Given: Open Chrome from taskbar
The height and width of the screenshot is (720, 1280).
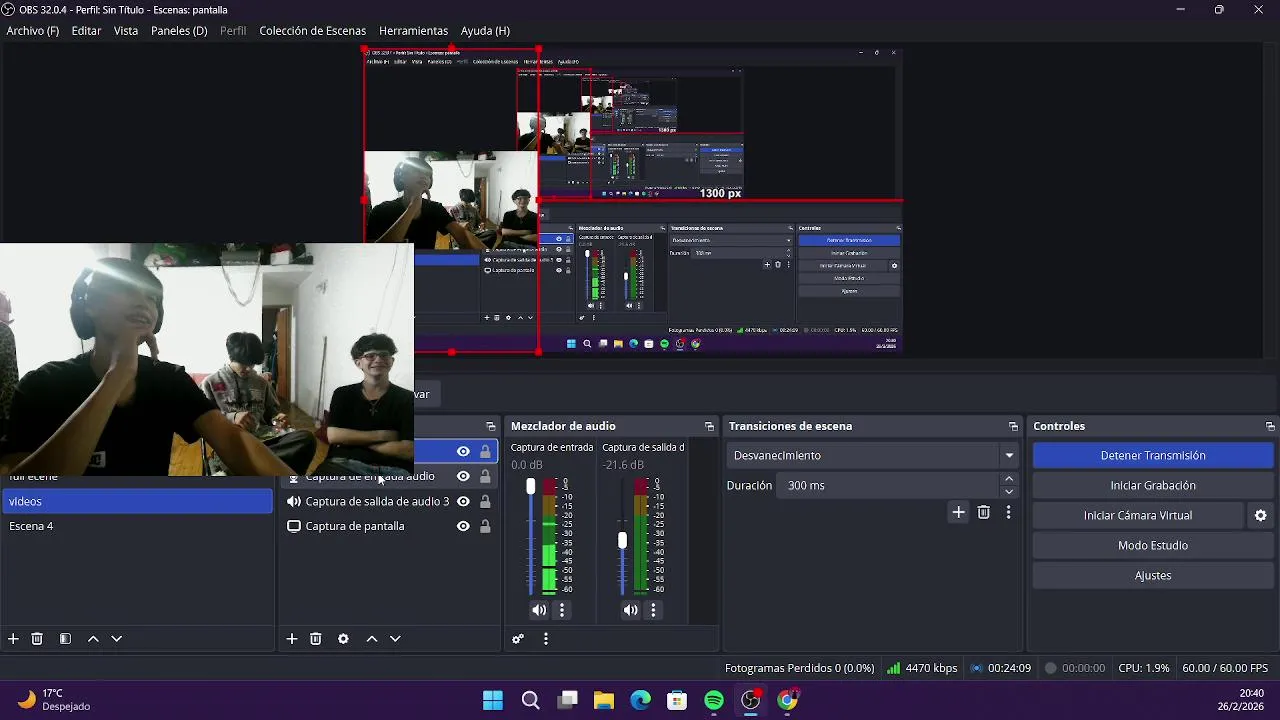Looking at the screenshot, I should click(788, 701).
